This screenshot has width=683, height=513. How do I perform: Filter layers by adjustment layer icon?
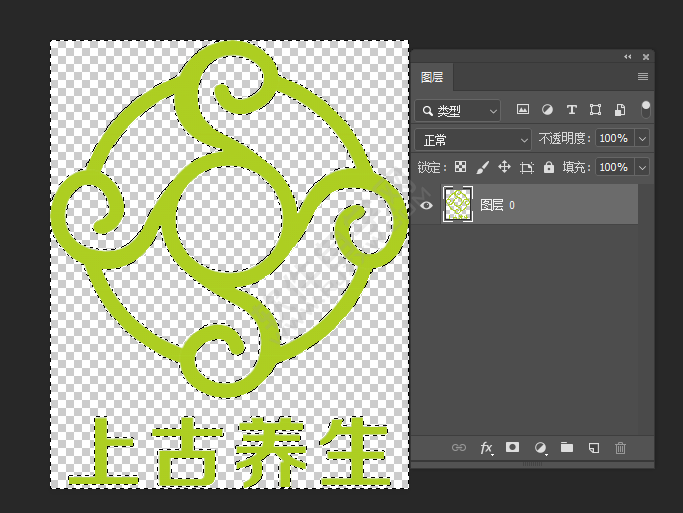(548, 109)
